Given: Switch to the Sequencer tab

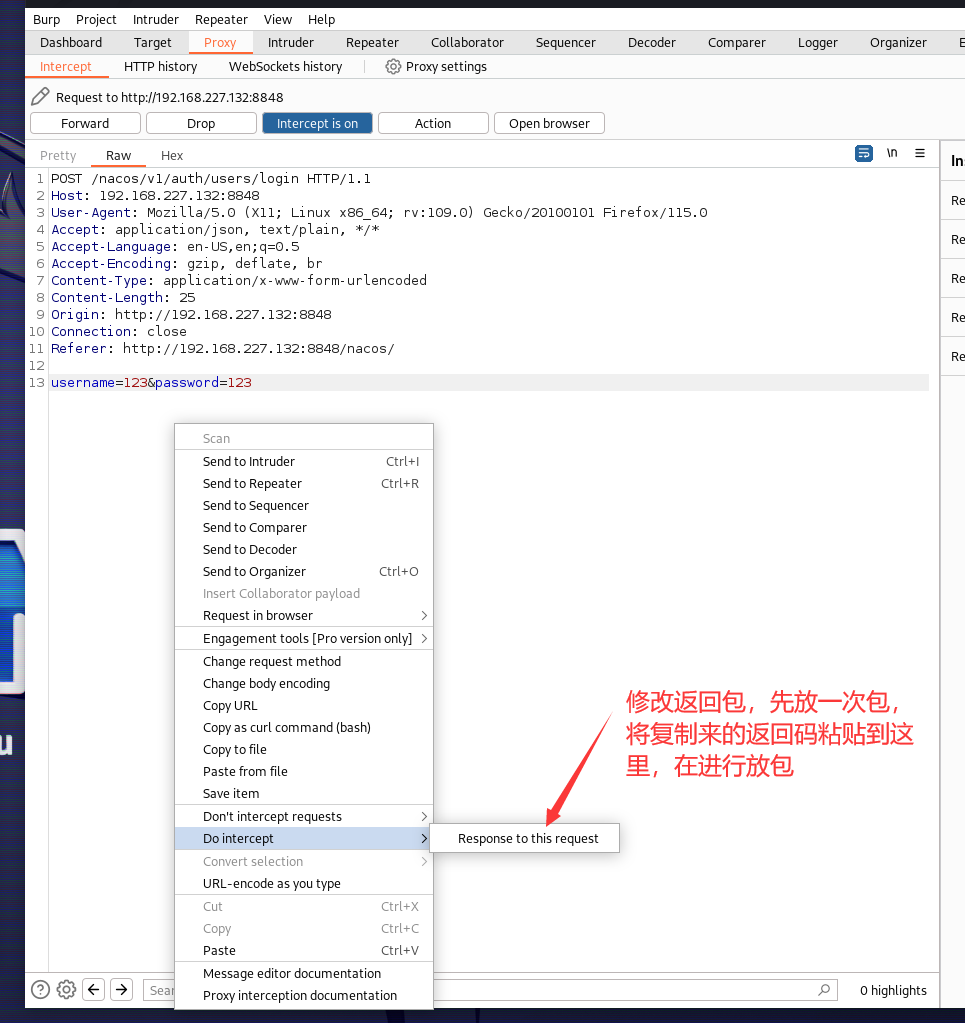Looking at the screenshot, I should (x=566, y=42).
